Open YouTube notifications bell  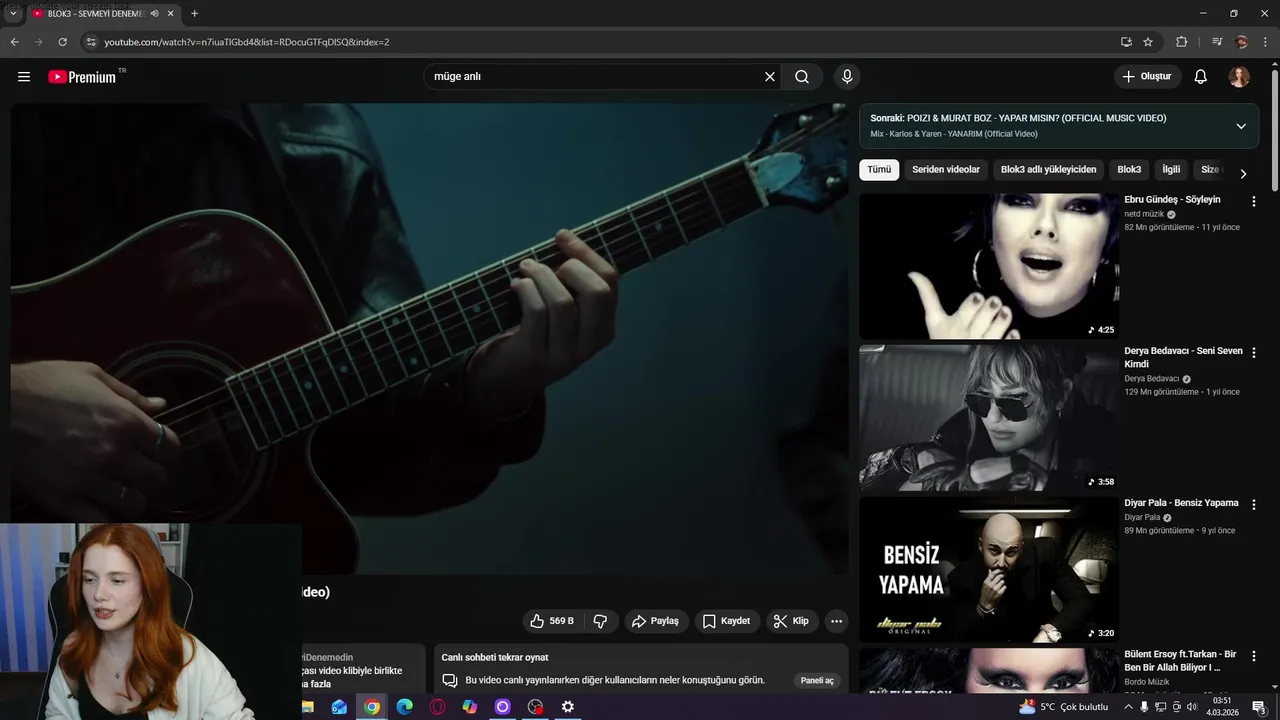[1201, 77]
